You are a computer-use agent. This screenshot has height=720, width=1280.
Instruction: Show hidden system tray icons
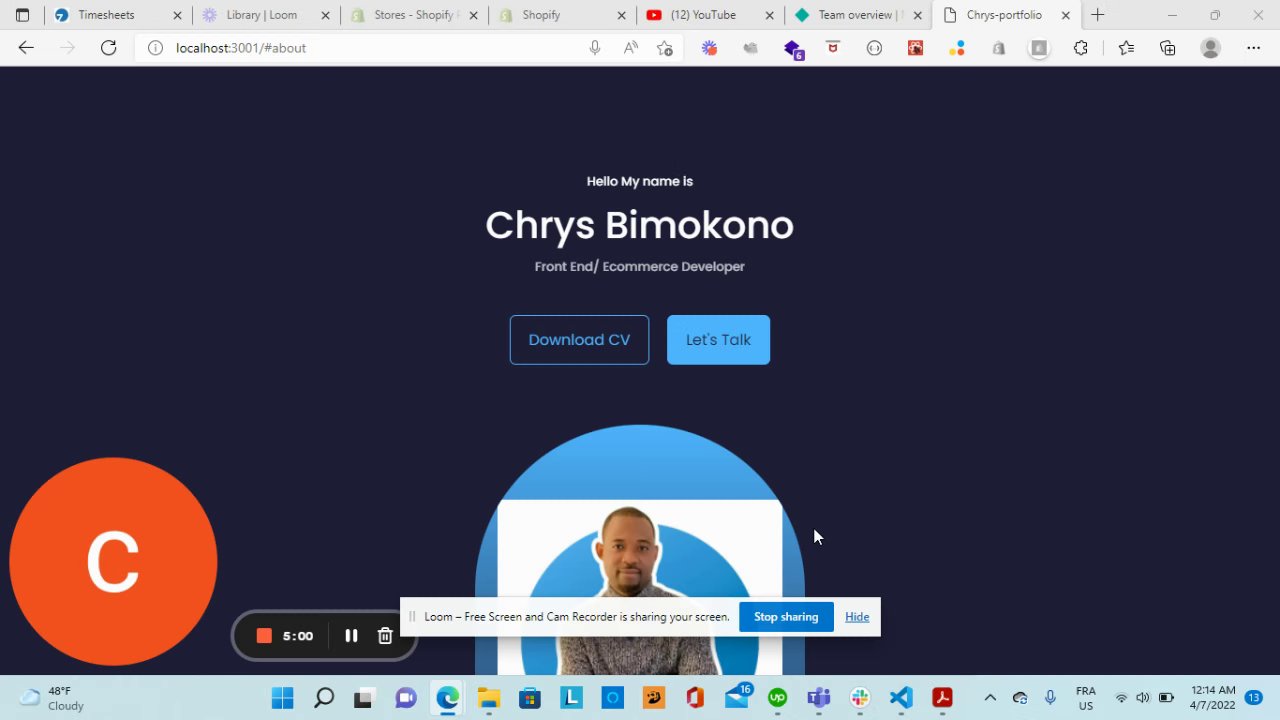coord(990,698)
